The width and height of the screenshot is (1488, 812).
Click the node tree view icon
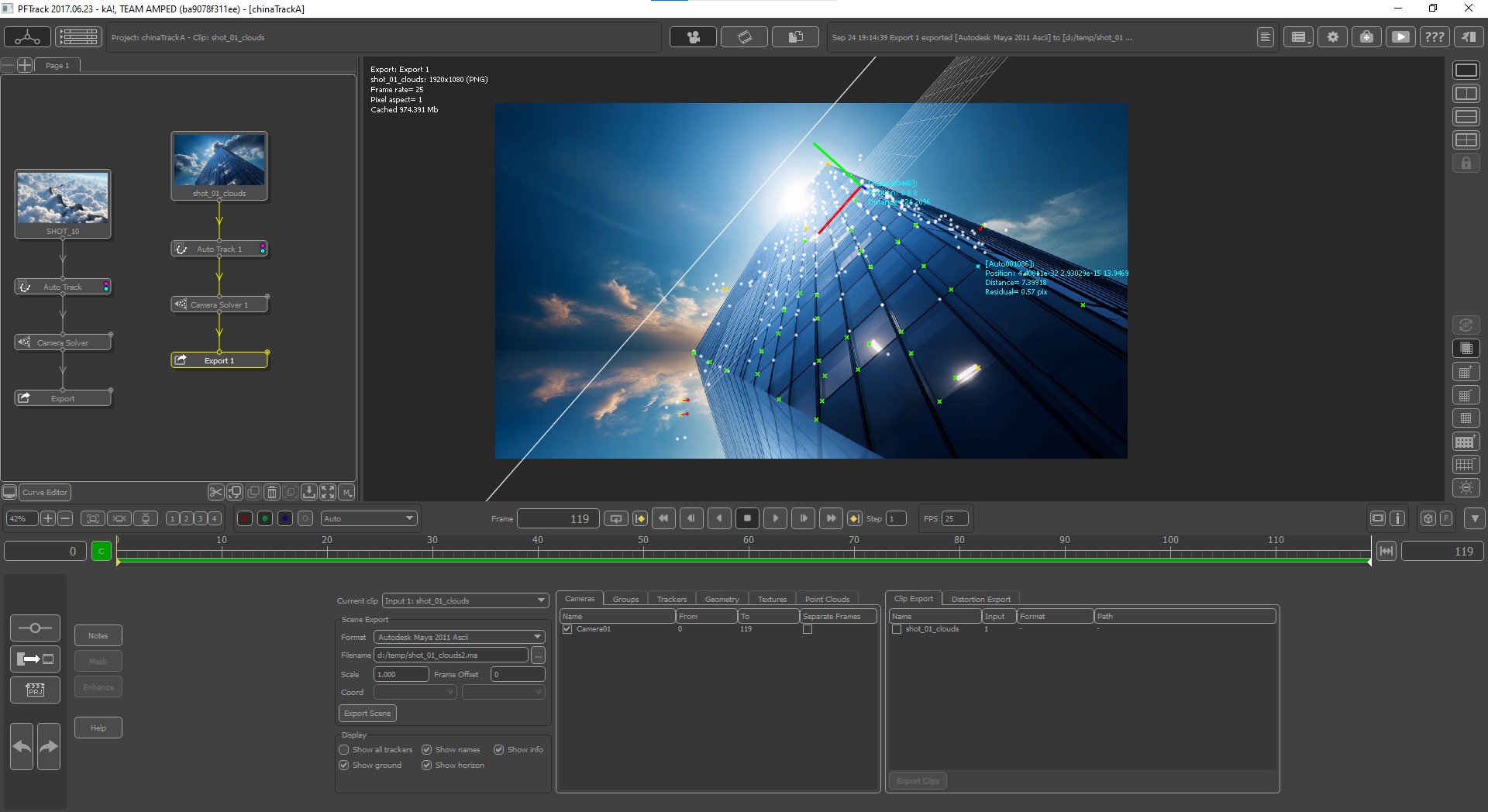(x=27, y=37)
